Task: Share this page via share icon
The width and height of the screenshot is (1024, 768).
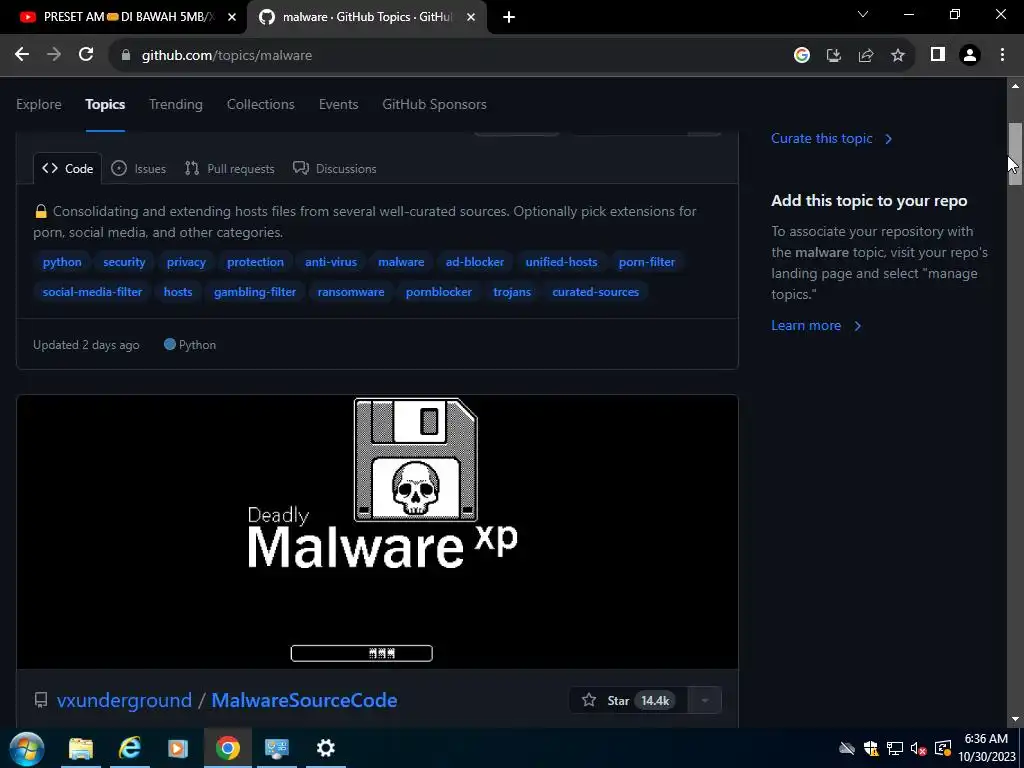Action: point(866,56)
